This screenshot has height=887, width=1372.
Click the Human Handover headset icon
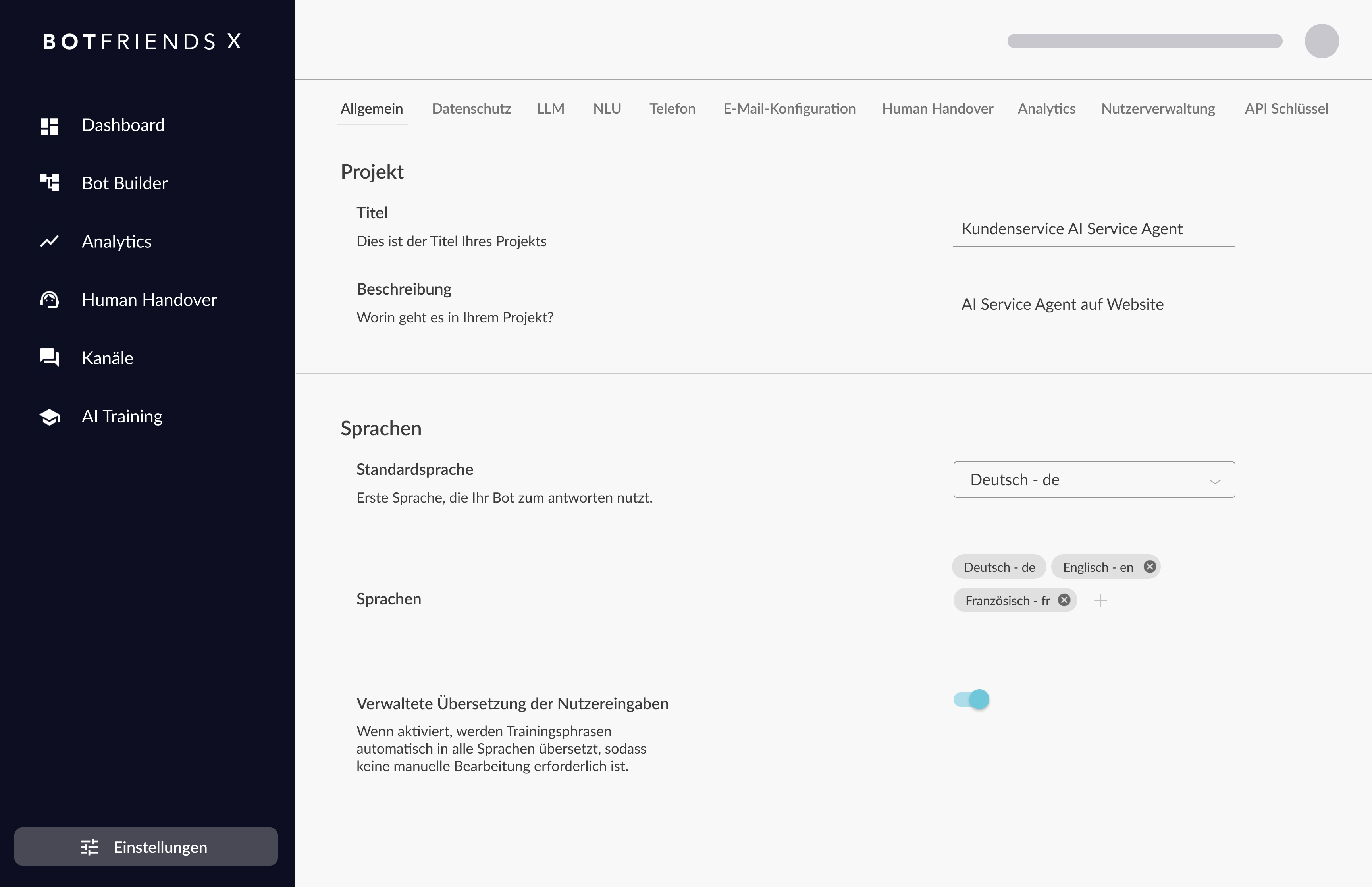pos(50,299)
